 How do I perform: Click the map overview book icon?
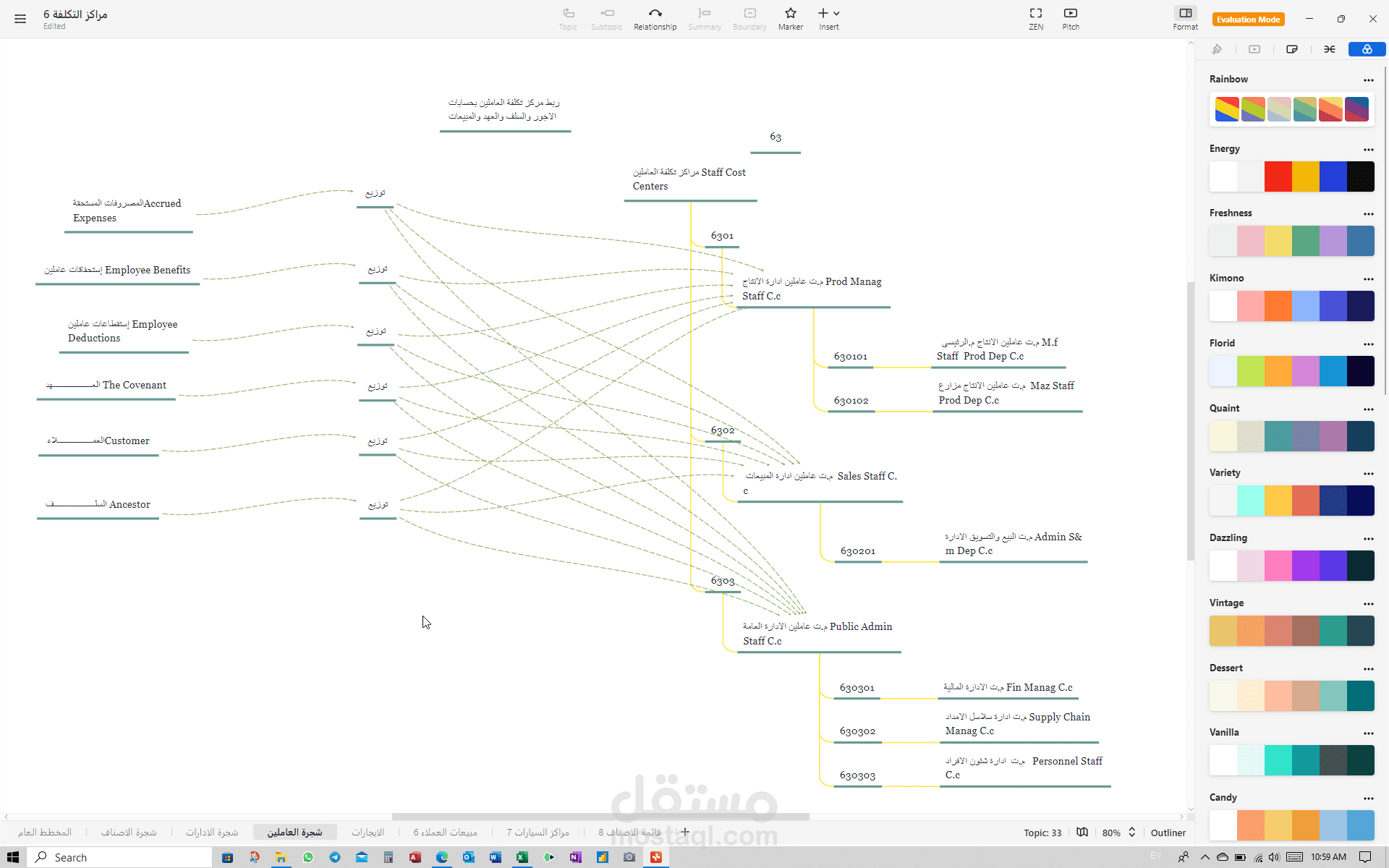click(1082, 833)
